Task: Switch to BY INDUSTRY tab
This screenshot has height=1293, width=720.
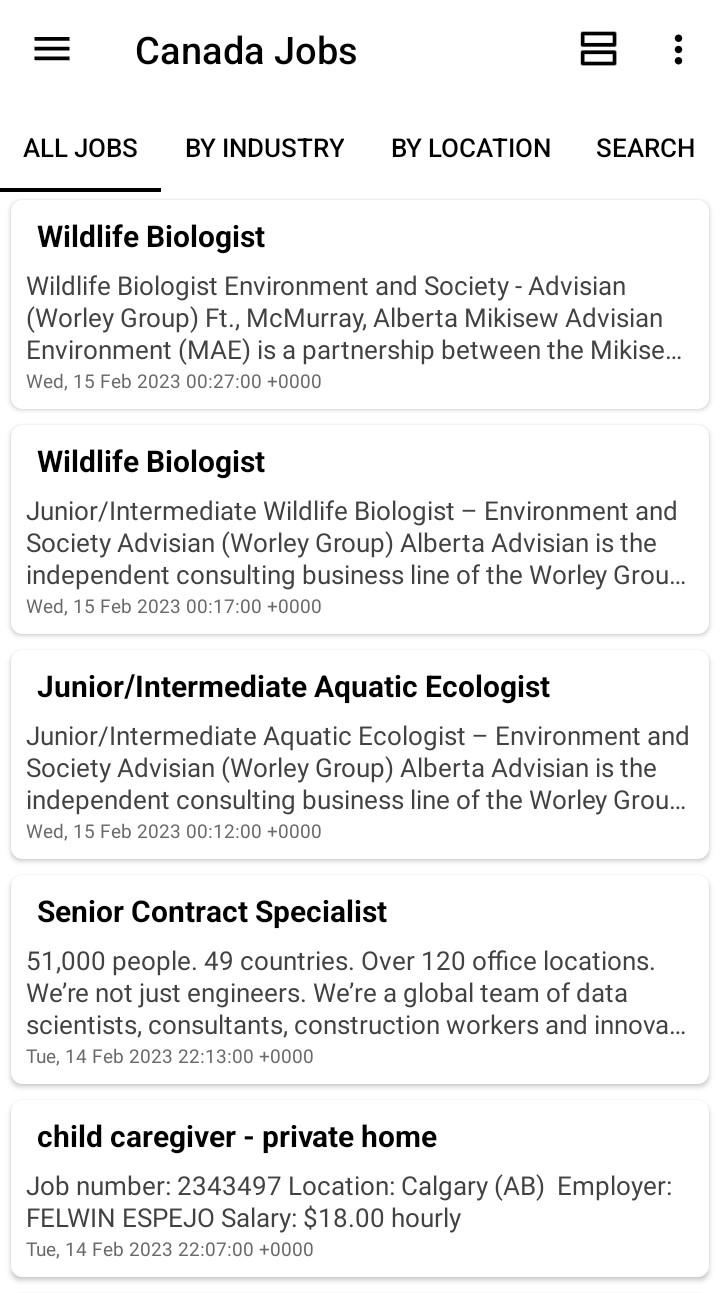Action: (264, 148)
